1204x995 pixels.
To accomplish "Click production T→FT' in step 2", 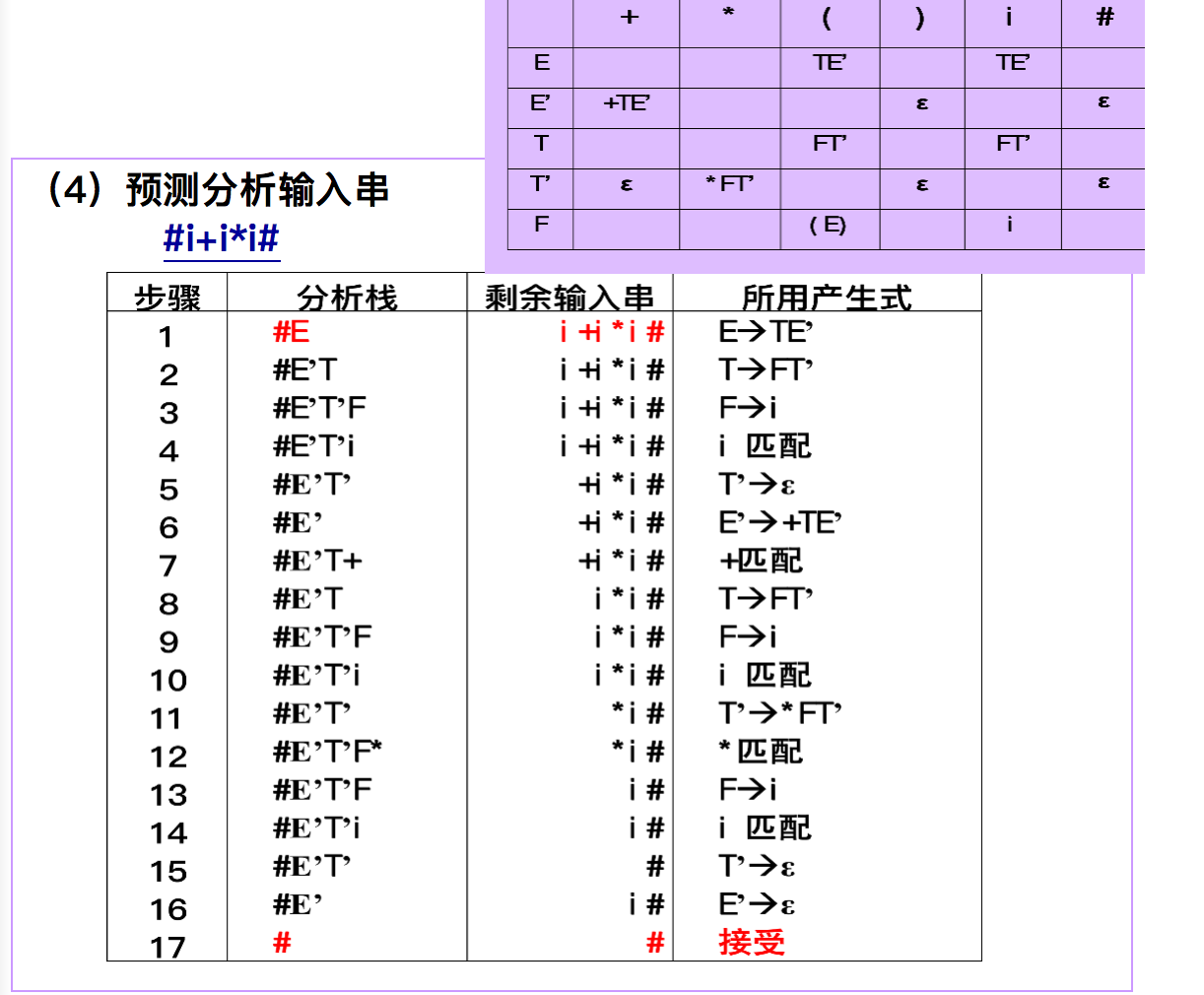I will 766,370.
